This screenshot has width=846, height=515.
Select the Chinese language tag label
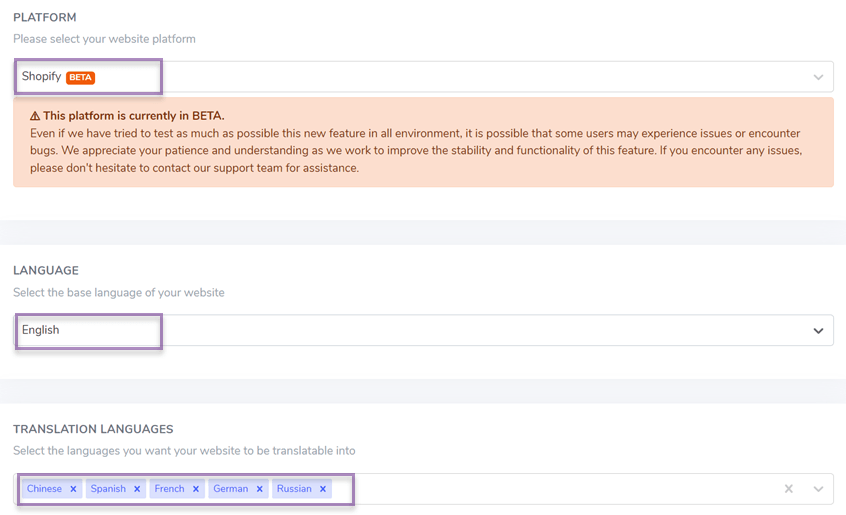(44, 489)
